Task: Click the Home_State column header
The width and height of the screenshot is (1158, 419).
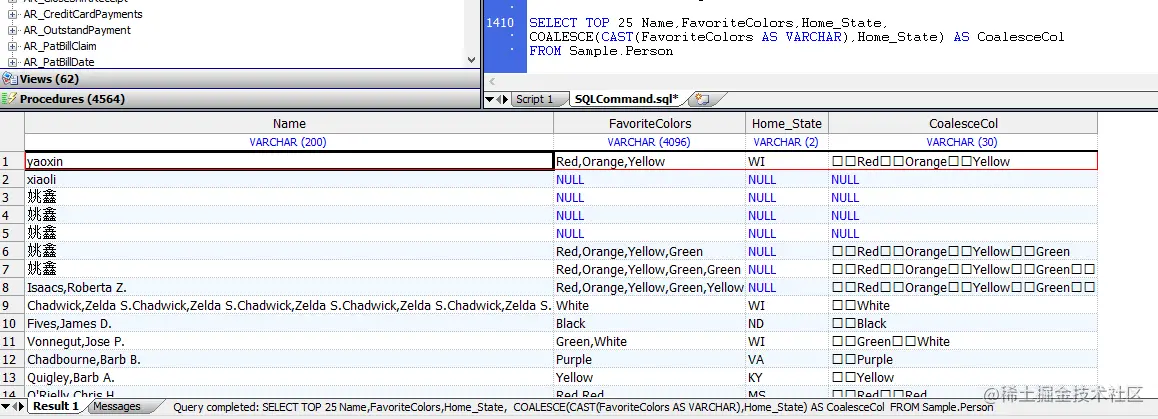Action: pos(787,124)
